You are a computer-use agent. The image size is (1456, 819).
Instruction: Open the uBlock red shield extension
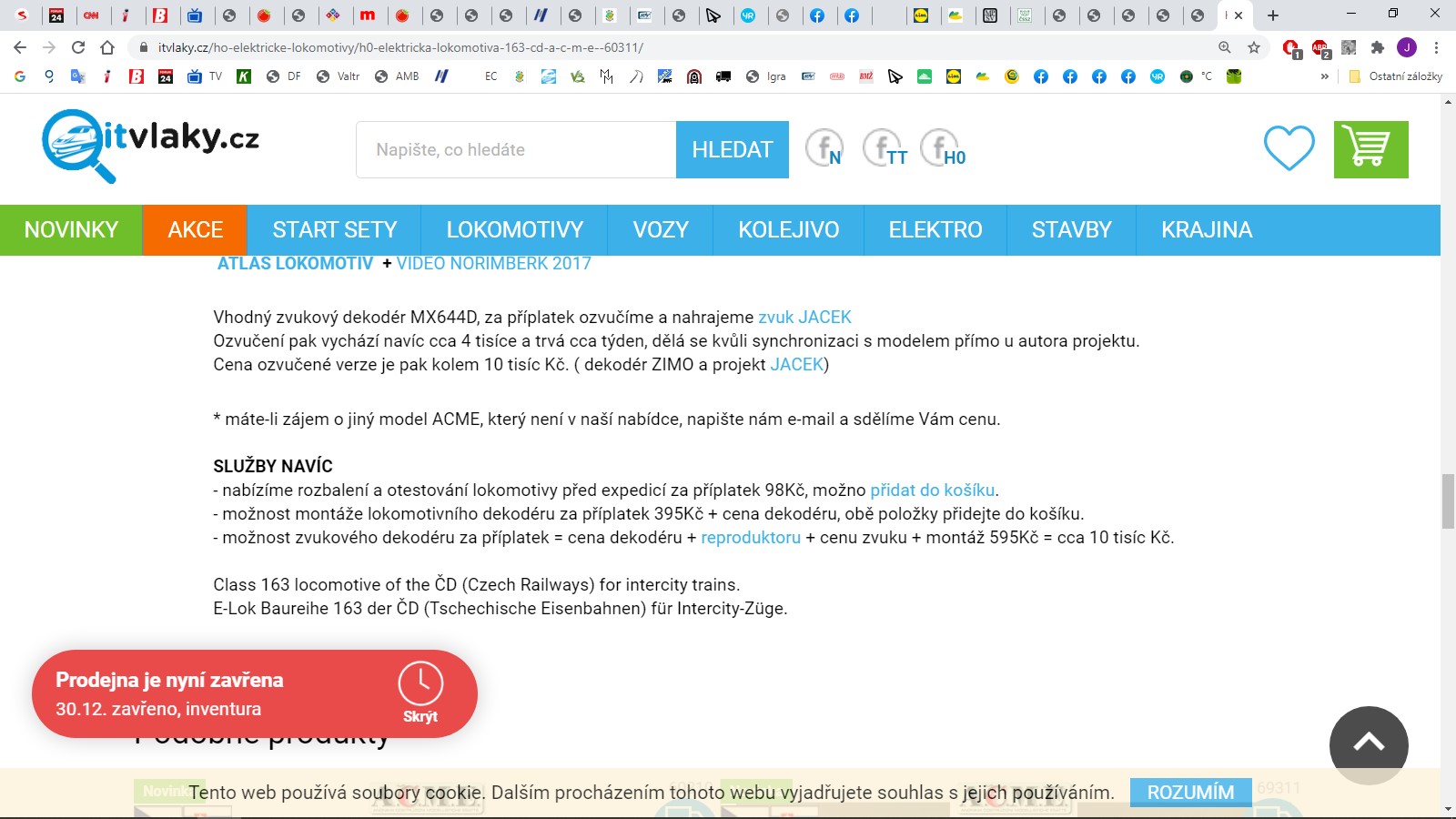coord(1290,48)
